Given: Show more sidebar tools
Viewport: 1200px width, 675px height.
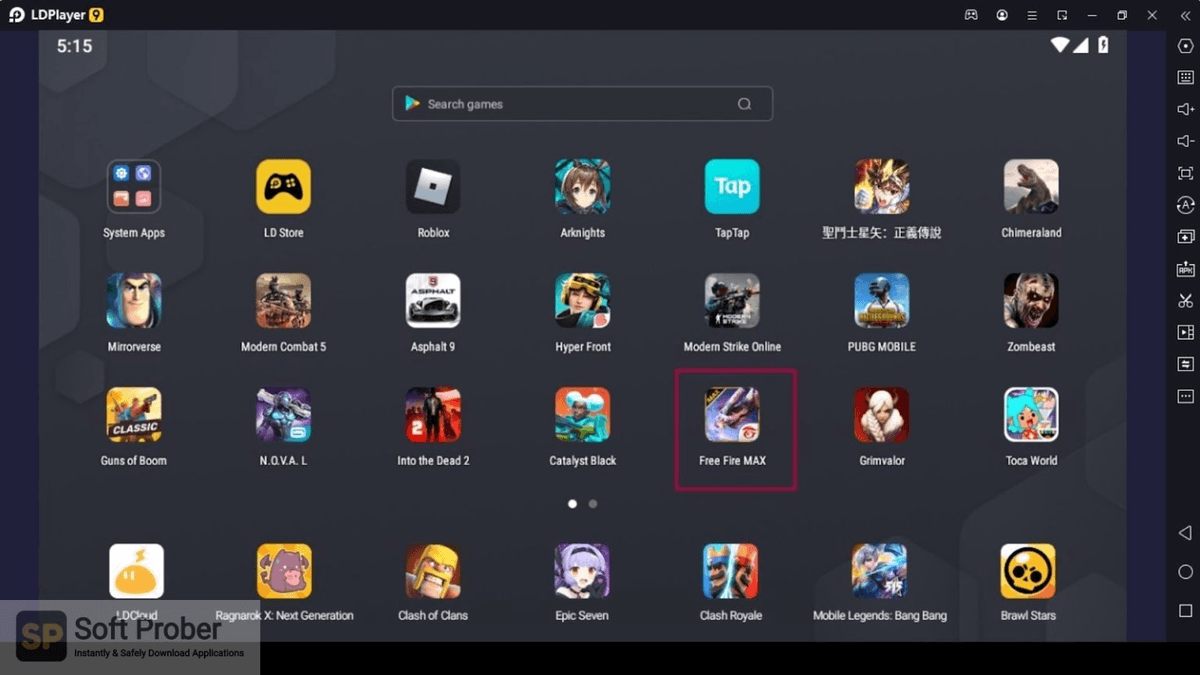Looking at the screenshot, I should 1185,396.
